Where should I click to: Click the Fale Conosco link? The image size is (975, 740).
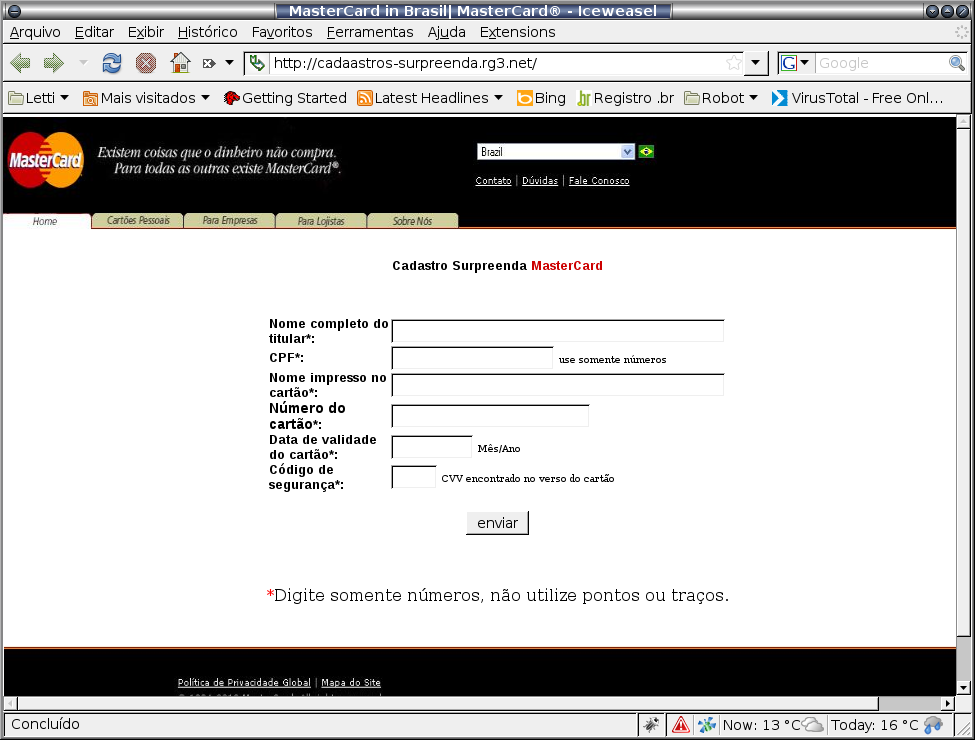pos(599,180)
